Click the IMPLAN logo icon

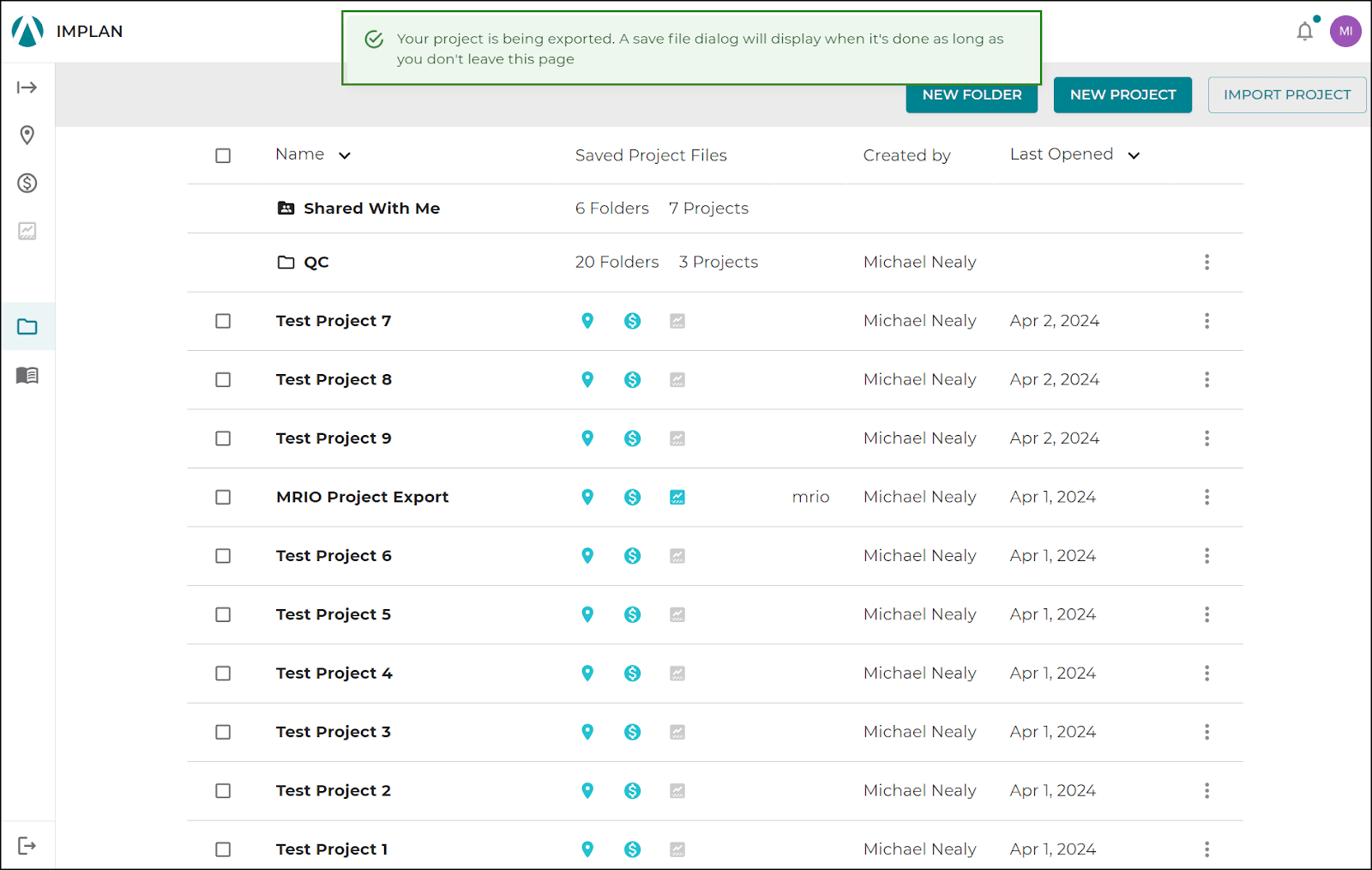coord(27,31)
